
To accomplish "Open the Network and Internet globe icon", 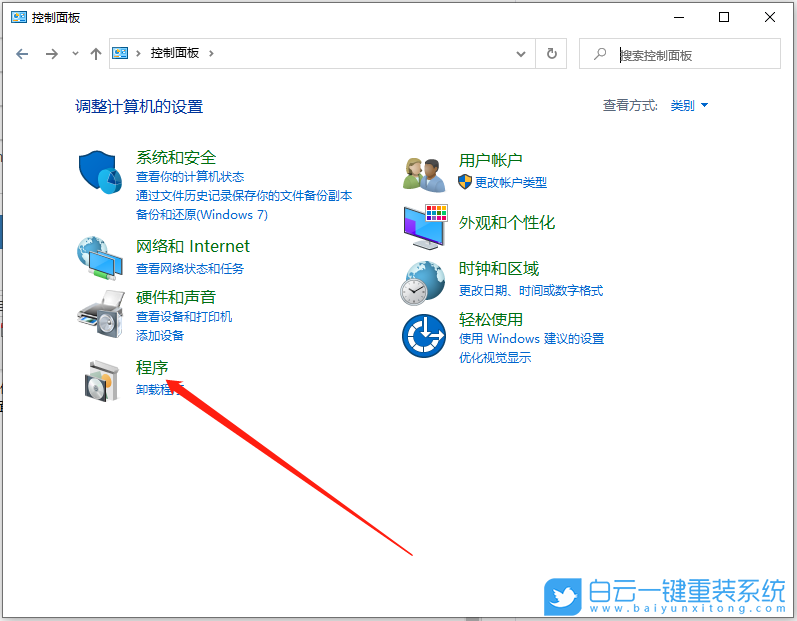I will (x=100, y=258).
